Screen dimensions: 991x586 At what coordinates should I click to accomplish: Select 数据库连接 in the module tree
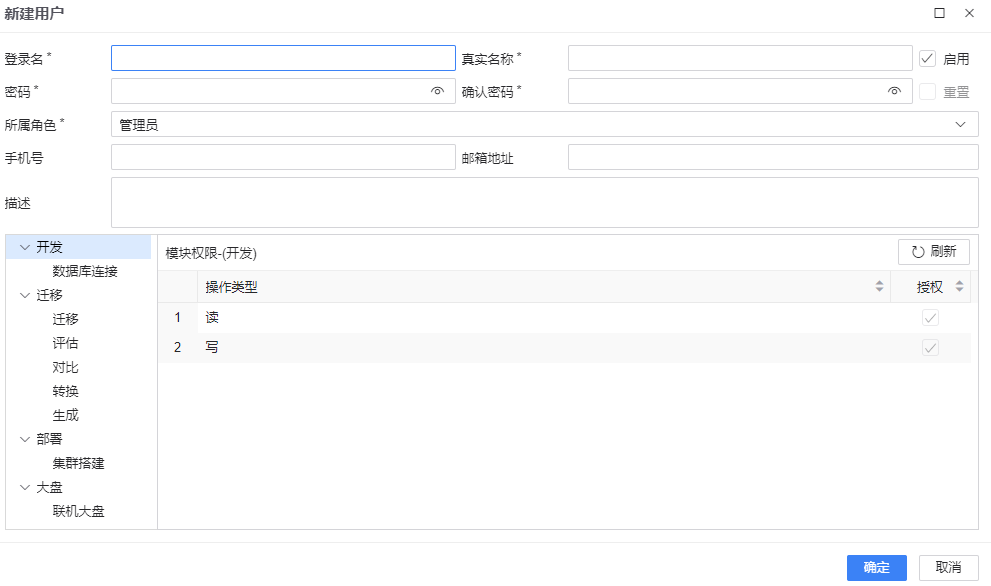coord(85,271)
